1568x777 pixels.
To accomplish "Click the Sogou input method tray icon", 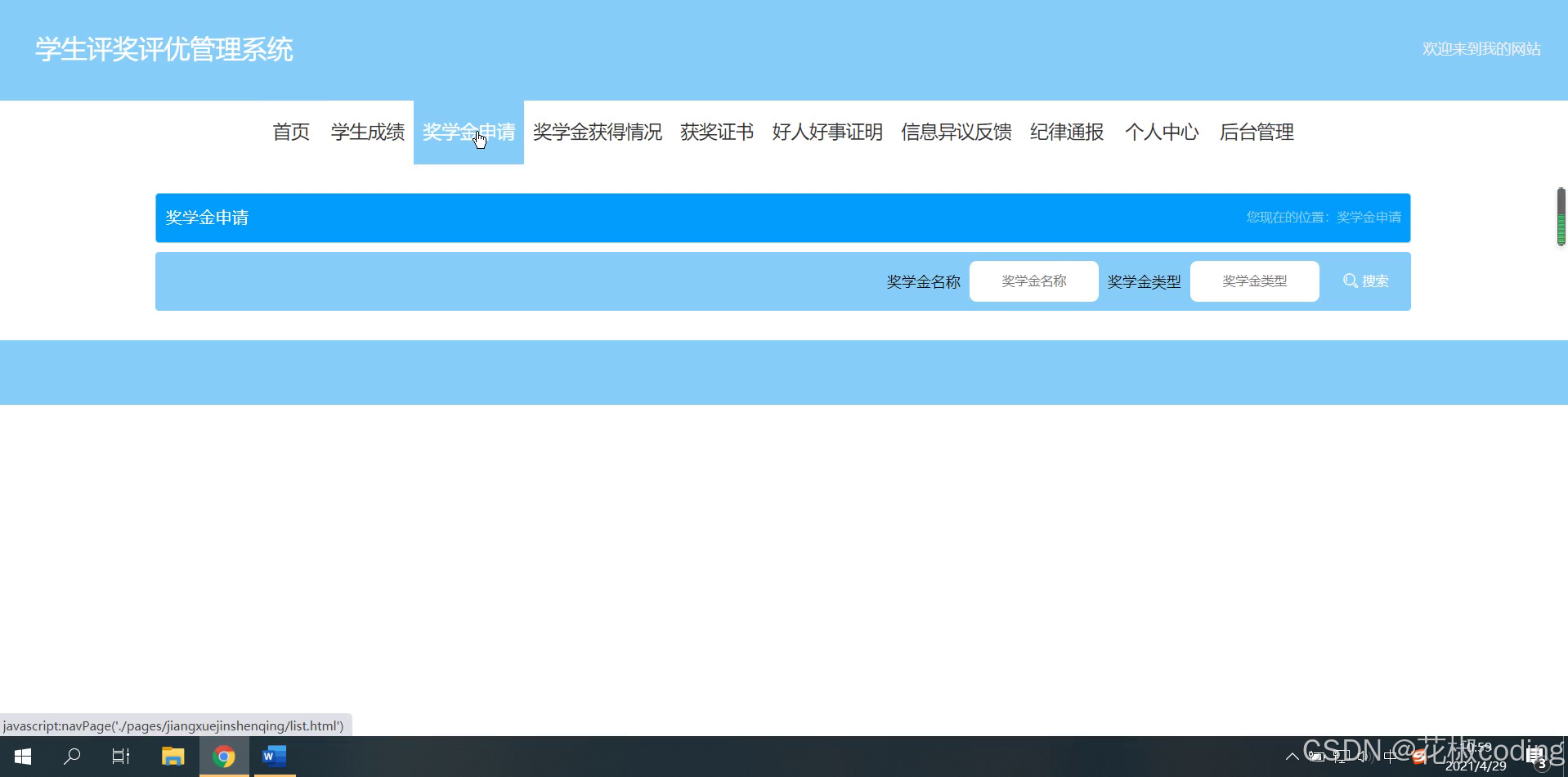I will click(x=1418, y=757).
